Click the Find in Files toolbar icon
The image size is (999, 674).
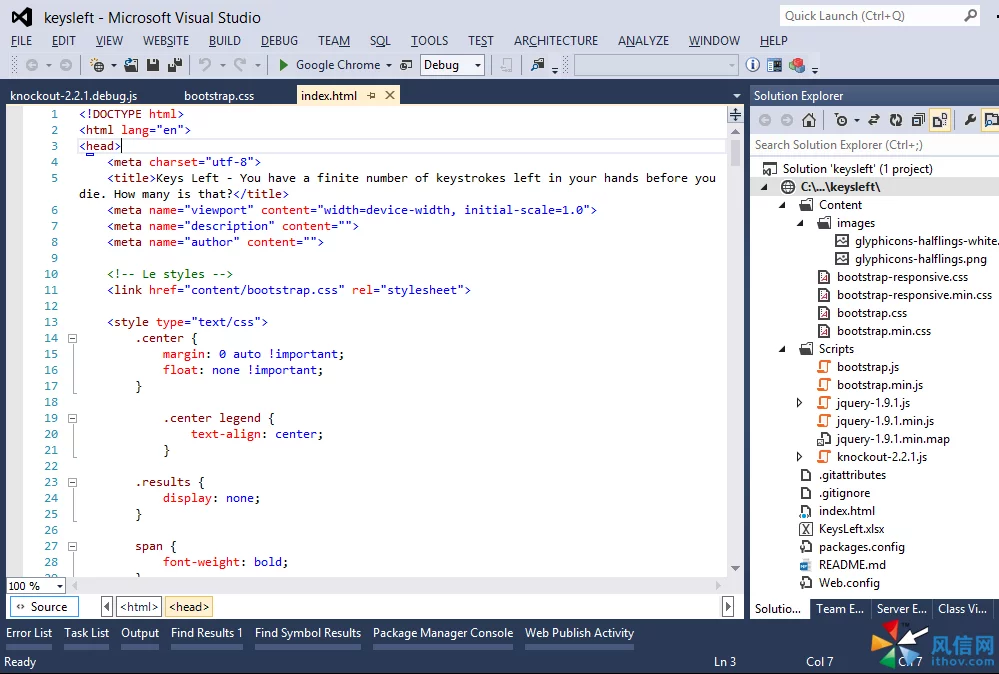(x=538, y=65)
